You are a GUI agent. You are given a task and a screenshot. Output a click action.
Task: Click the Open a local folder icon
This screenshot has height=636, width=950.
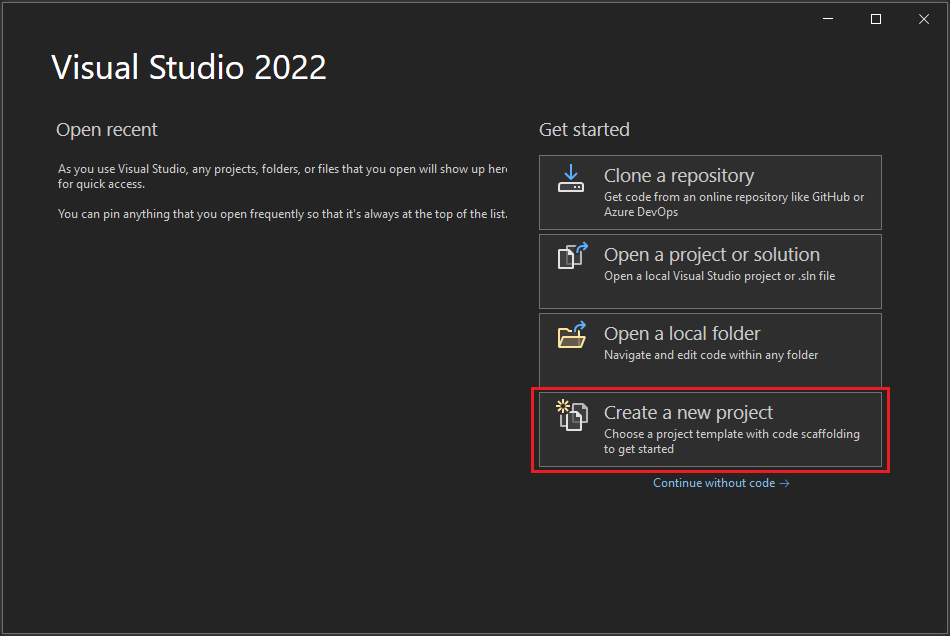571,336
